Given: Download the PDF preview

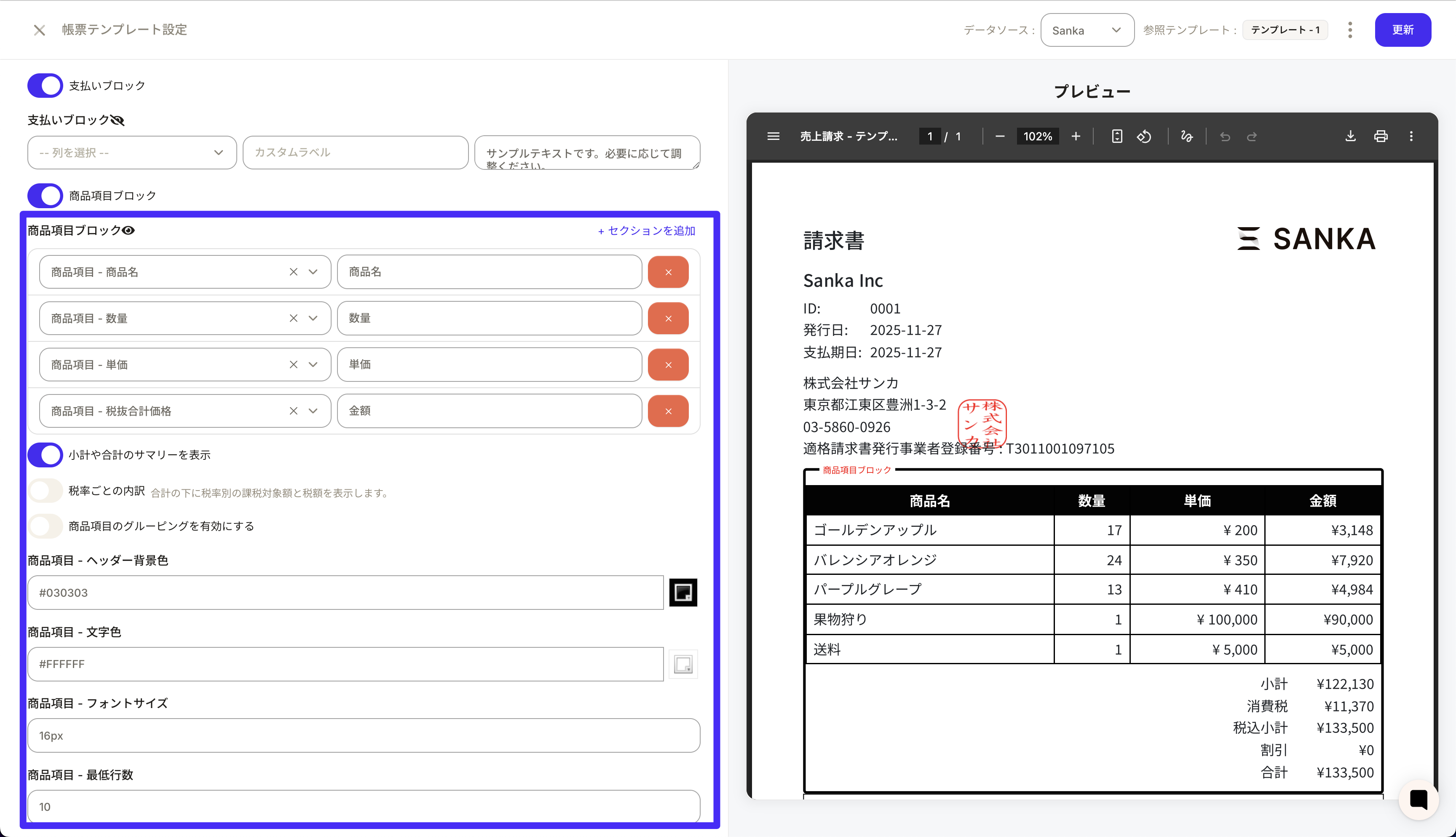Looking at the screenshot, I should [1350, 136].
